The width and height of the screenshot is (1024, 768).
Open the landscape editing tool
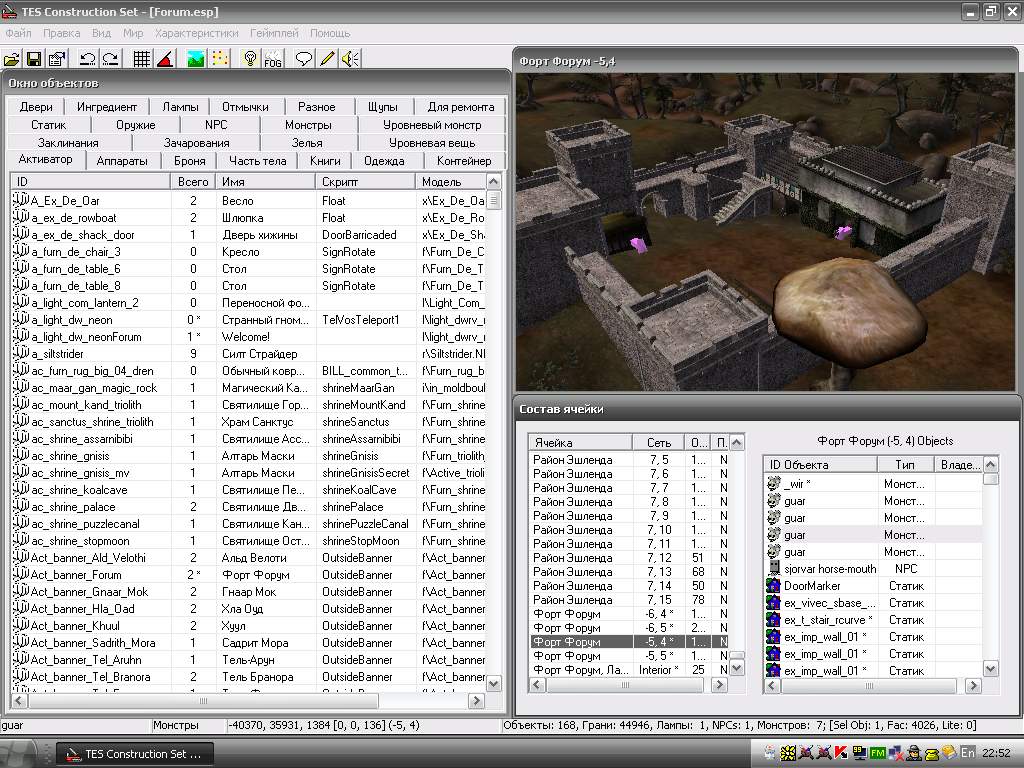pyautogui.click(x=195, y=59)
